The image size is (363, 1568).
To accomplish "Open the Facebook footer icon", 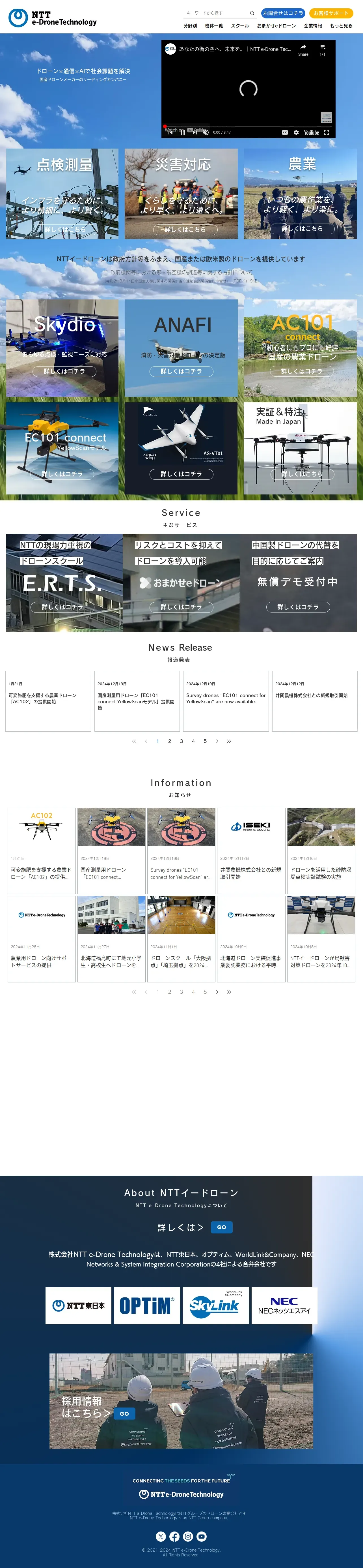I will click(174, 1536).
